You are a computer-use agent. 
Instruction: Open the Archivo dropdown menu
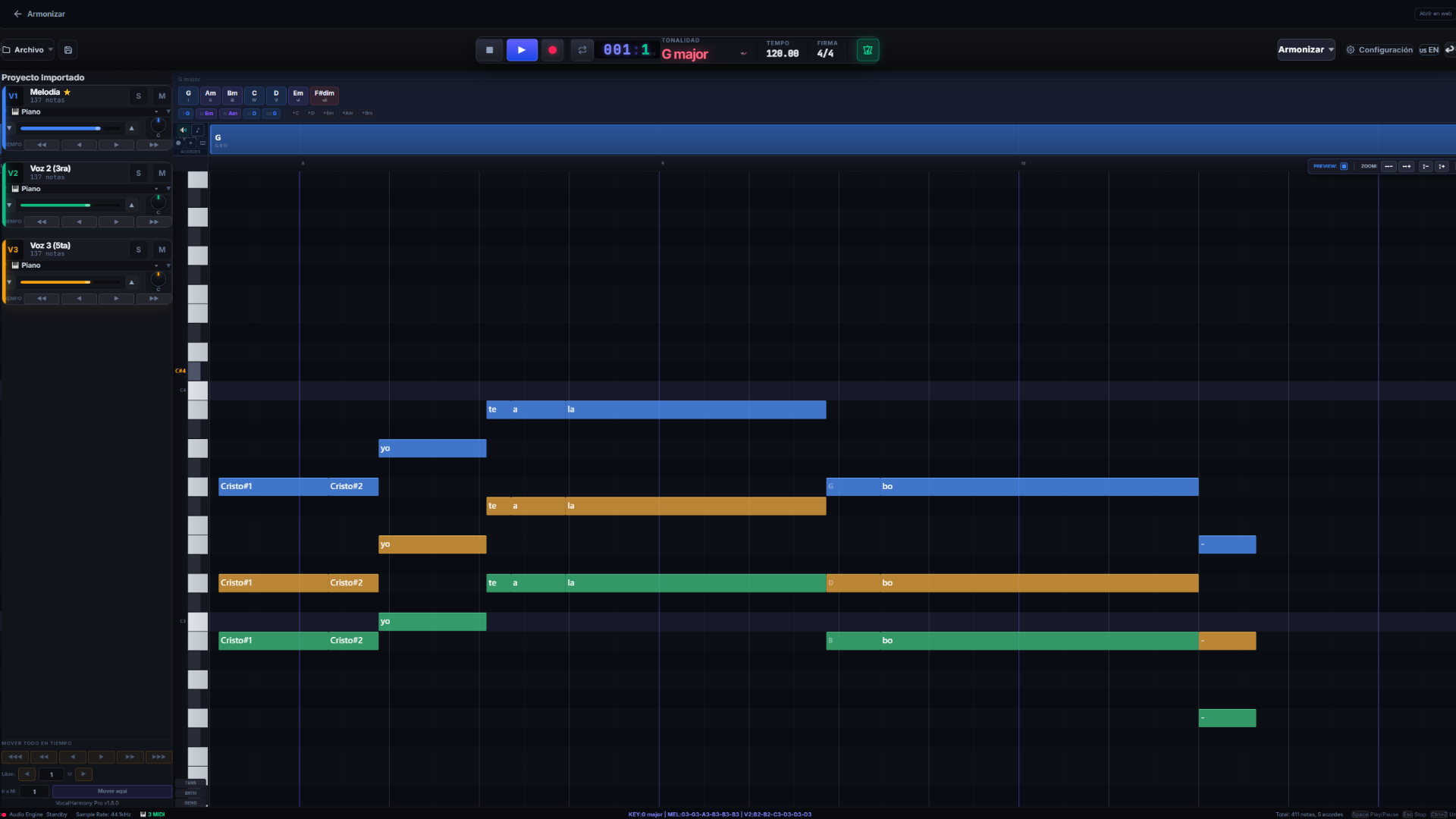point(27,49)
